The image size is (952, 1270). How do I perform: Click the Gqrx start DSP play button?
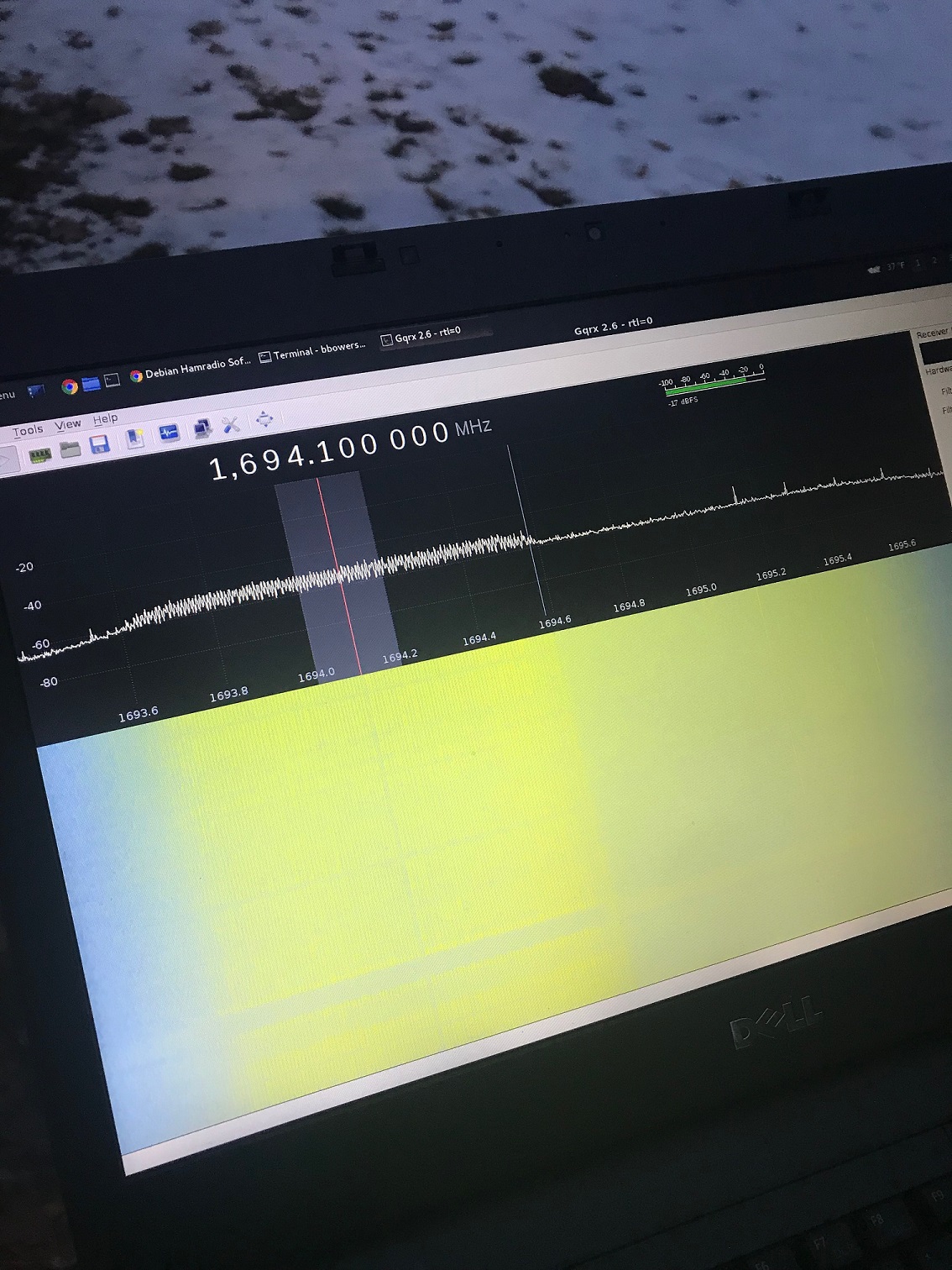click(x=5, y=461)
